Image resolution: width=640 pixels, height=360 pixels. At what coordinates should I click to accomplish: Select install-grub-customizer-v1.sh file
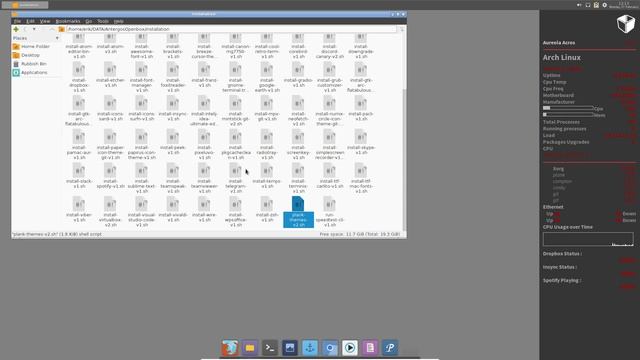[329, 78]
